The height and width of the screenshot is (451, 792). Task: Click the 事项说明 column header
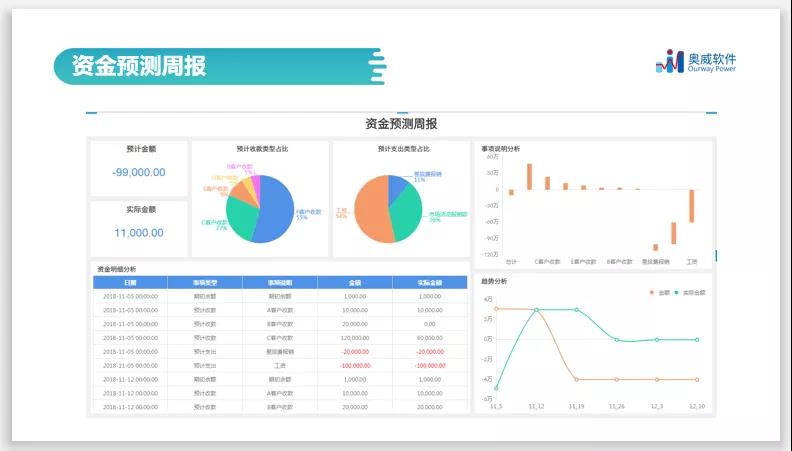280,283
